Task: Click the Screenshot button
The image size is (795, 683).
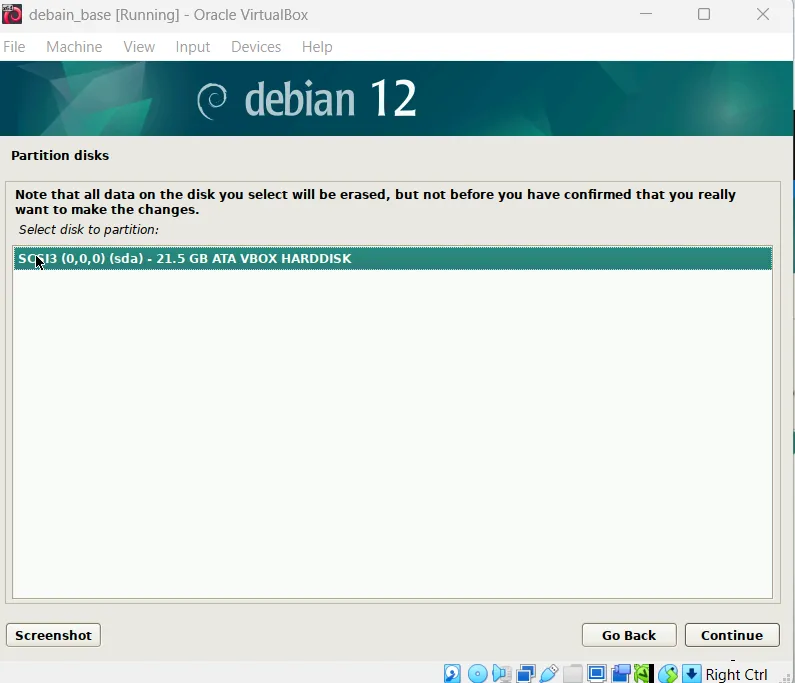Action: click(53, 635)
